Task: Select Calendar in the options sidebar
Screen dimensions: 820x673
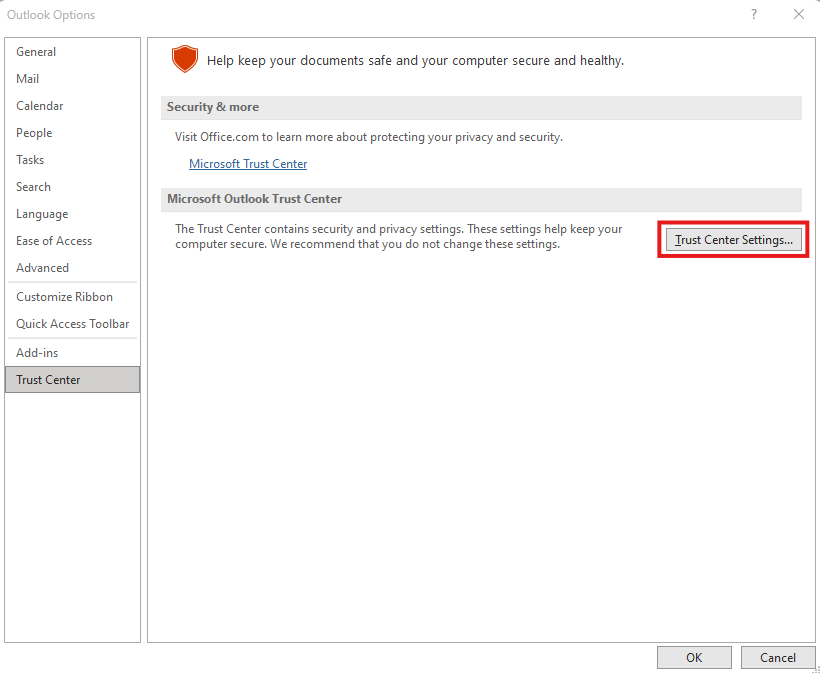Action: coord(40,106)
